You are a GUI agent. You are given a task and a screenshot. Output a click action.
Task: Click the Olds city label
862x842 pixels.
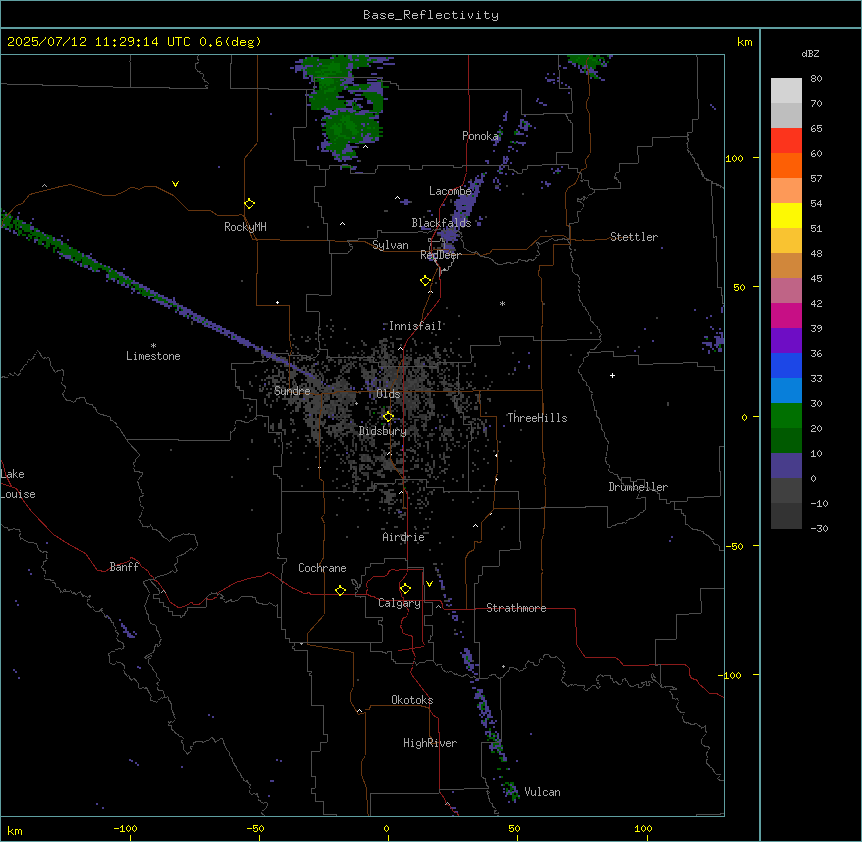(x=388, y=394)
